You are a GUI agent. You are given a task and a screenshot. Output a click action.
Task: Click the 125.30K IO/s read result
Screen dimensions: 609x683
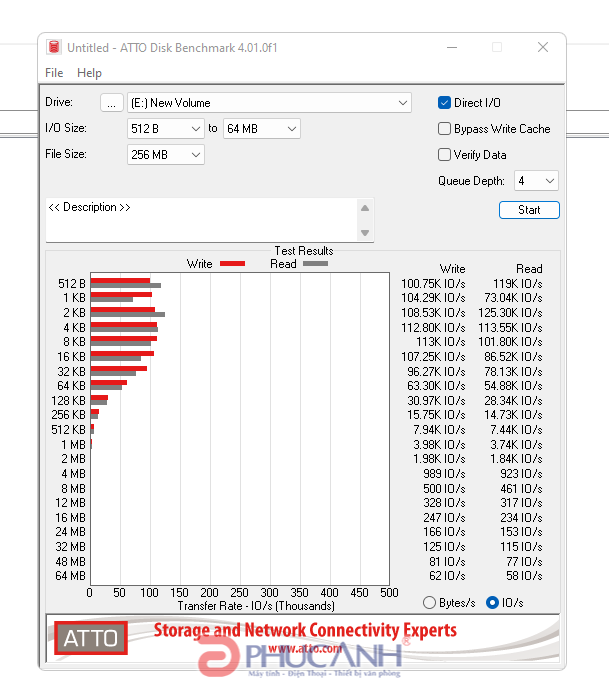pos(510,313)
